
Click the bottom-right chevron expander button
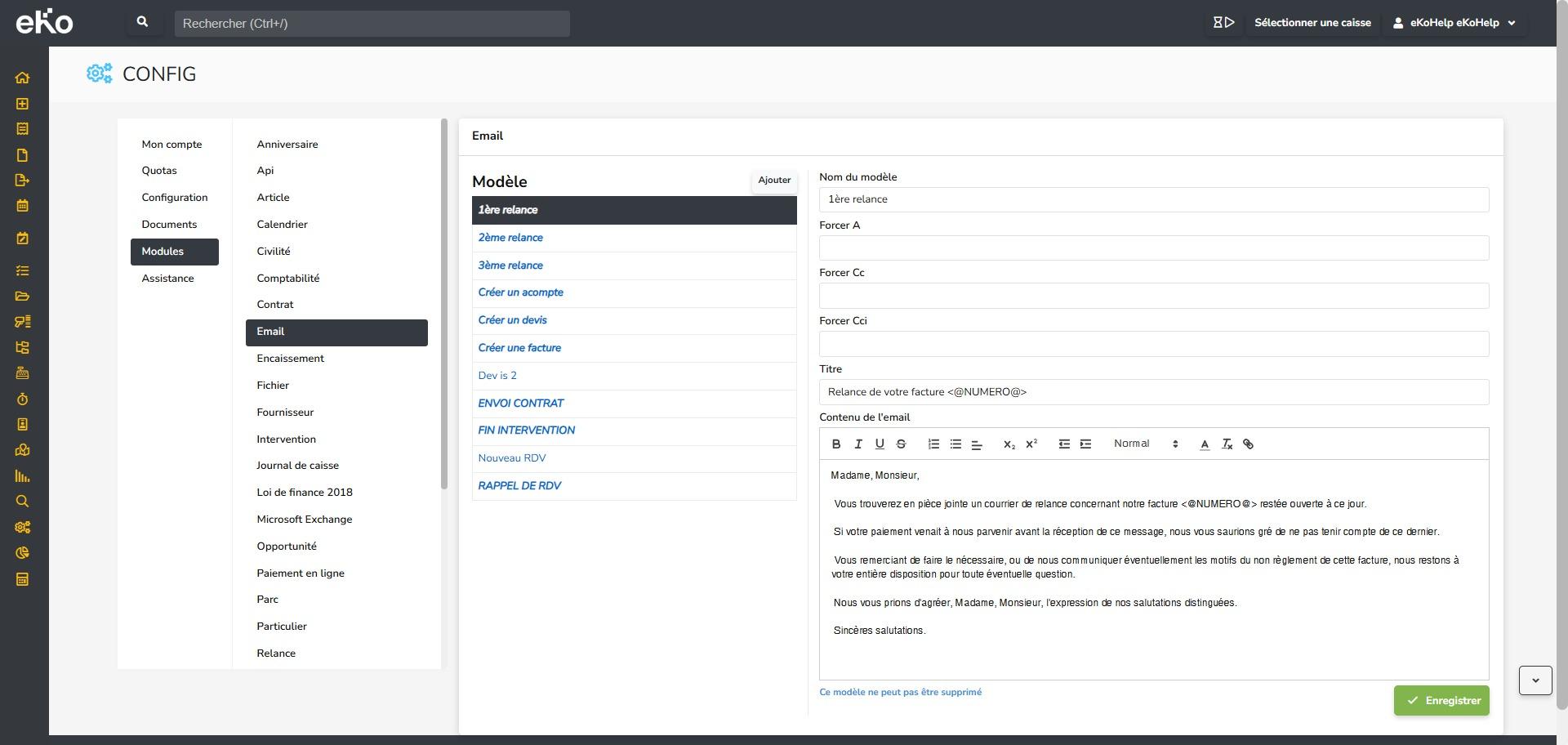click(1535, 680)
